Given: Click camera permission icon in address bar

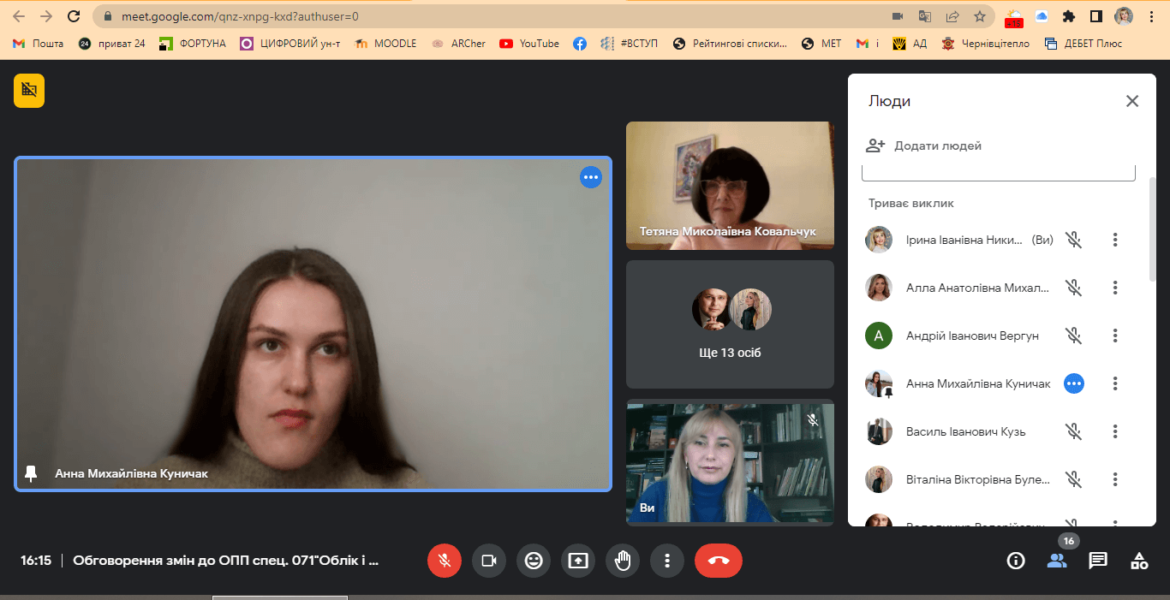Looking at the screenshot, I should click(898, 16).
